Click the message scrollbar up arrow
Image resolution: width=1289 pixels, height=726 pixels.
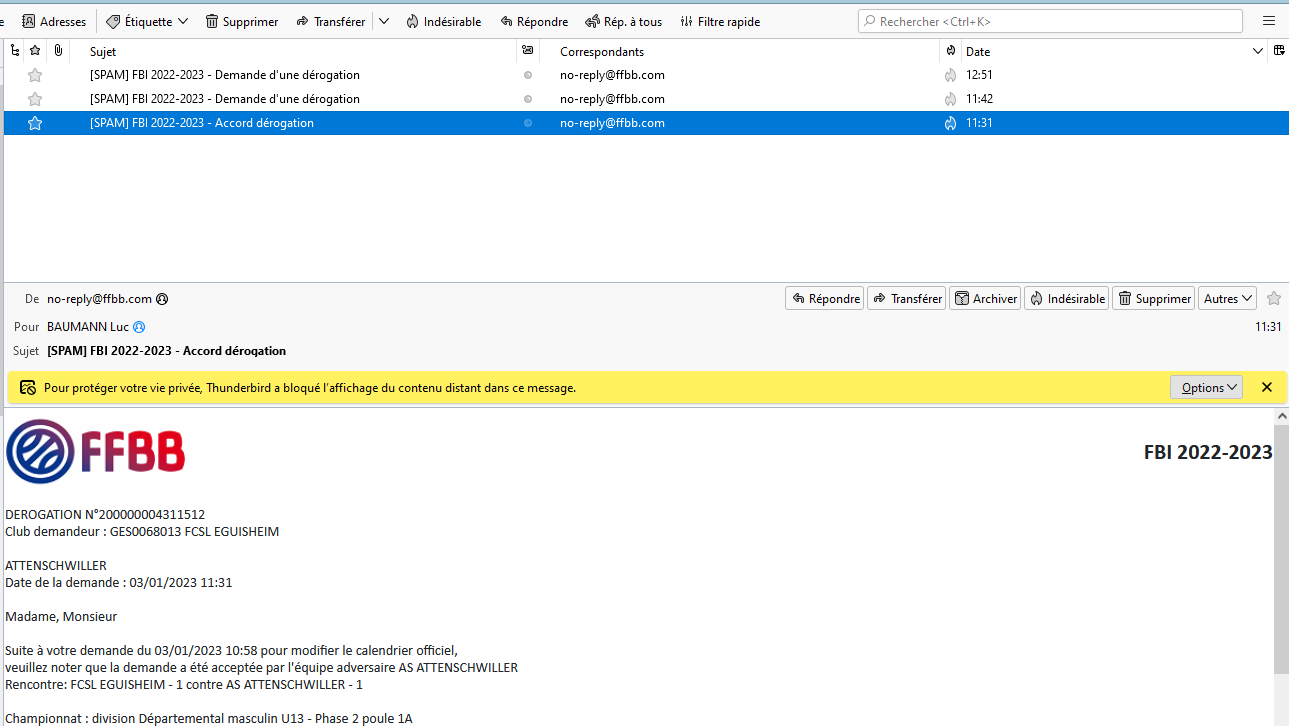[x=1281, y=416]
